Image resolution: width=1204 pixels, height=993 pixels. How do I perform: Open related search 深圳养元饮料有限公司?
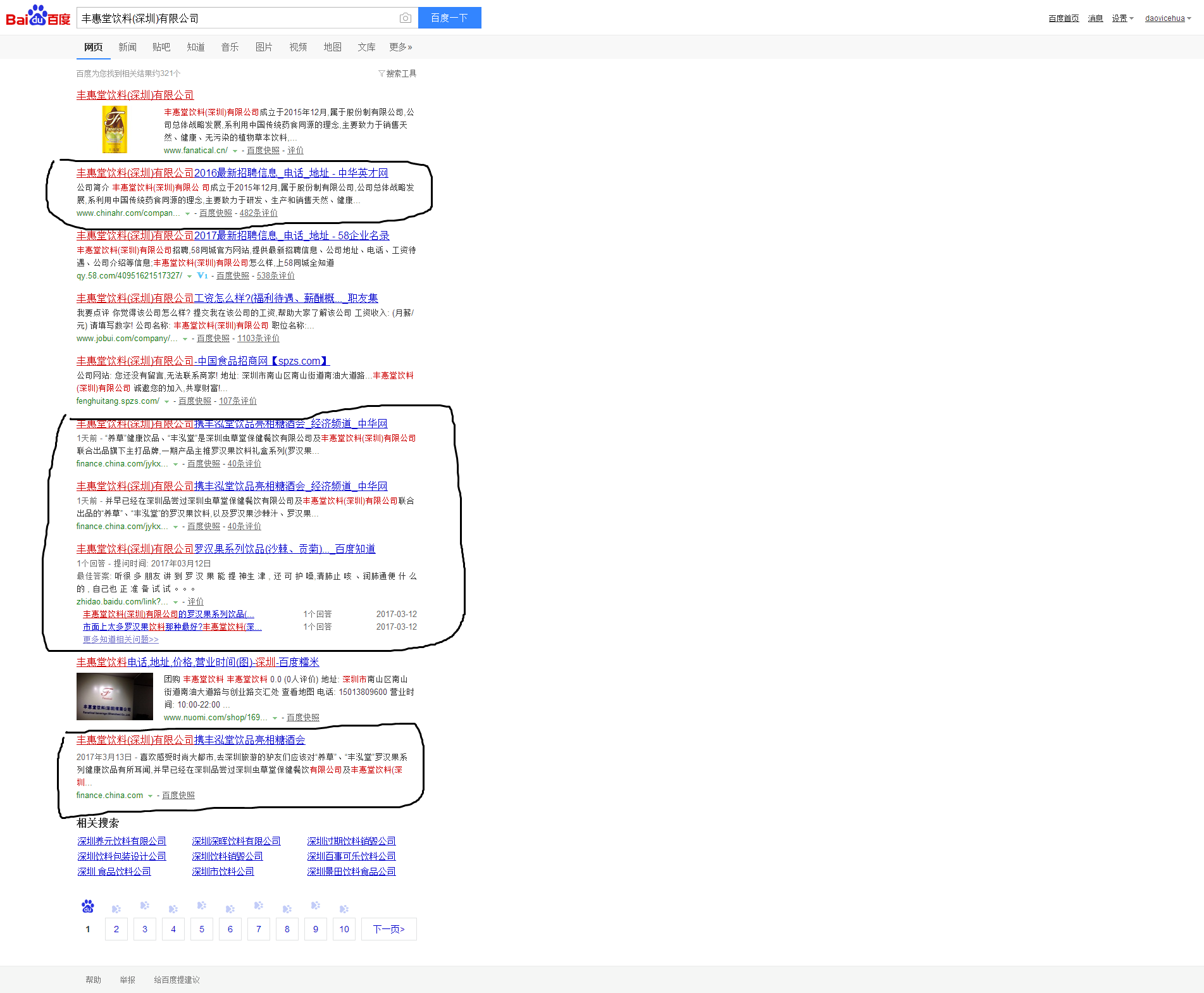click(x=121, y=841)
